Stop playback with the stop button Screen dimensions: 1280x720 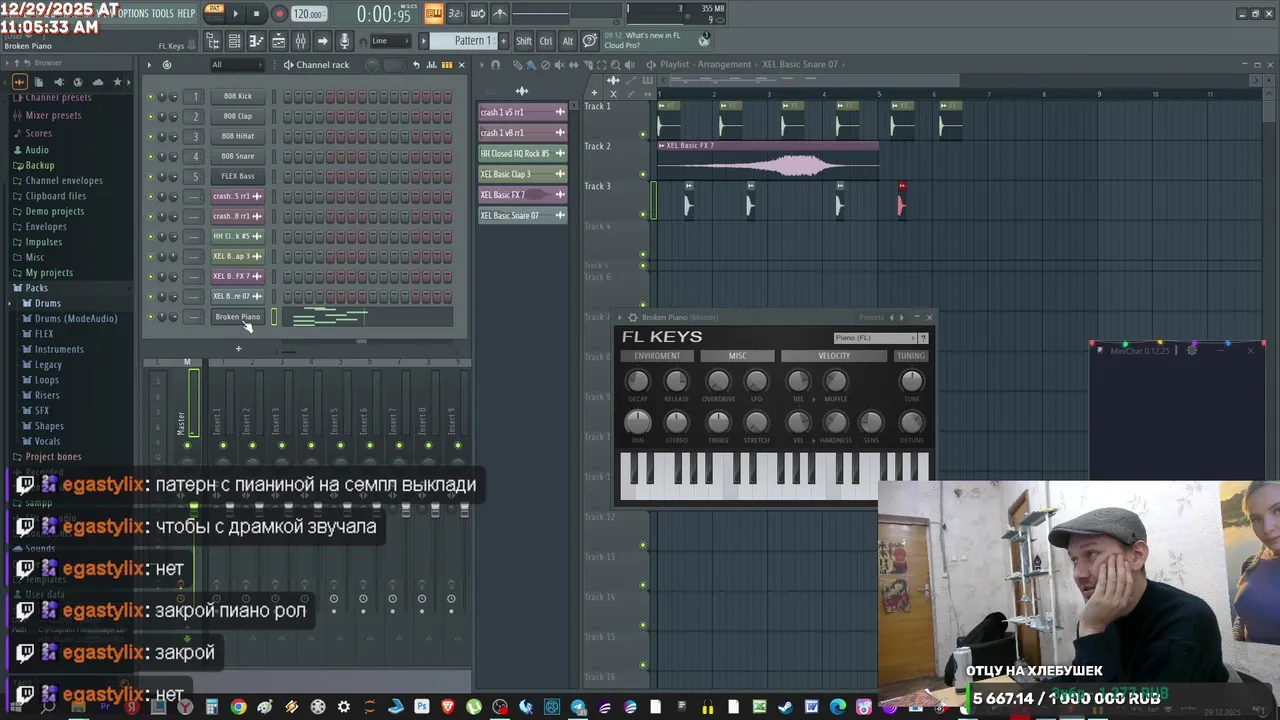[x=256, y=14]
